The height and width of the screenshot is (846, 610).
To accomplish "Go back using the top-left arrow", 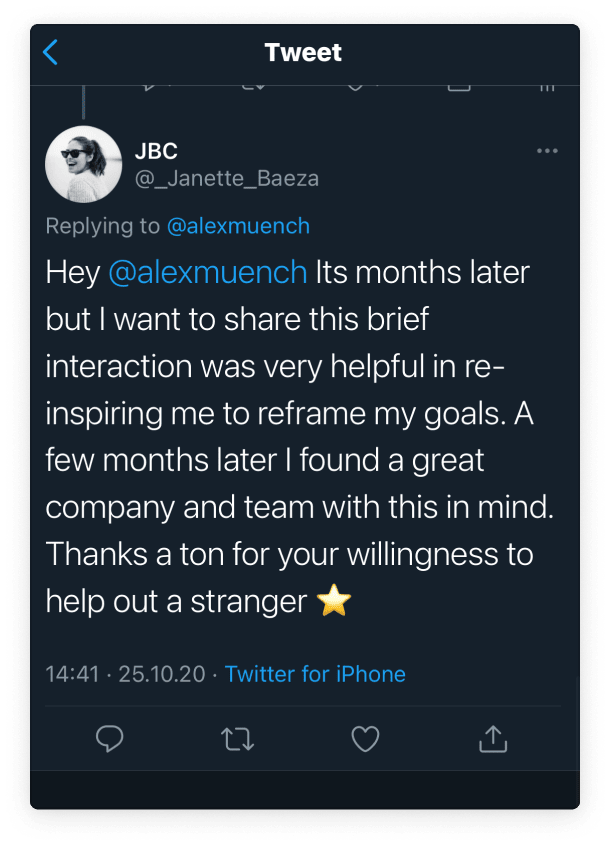I will (x=51, y=53).
